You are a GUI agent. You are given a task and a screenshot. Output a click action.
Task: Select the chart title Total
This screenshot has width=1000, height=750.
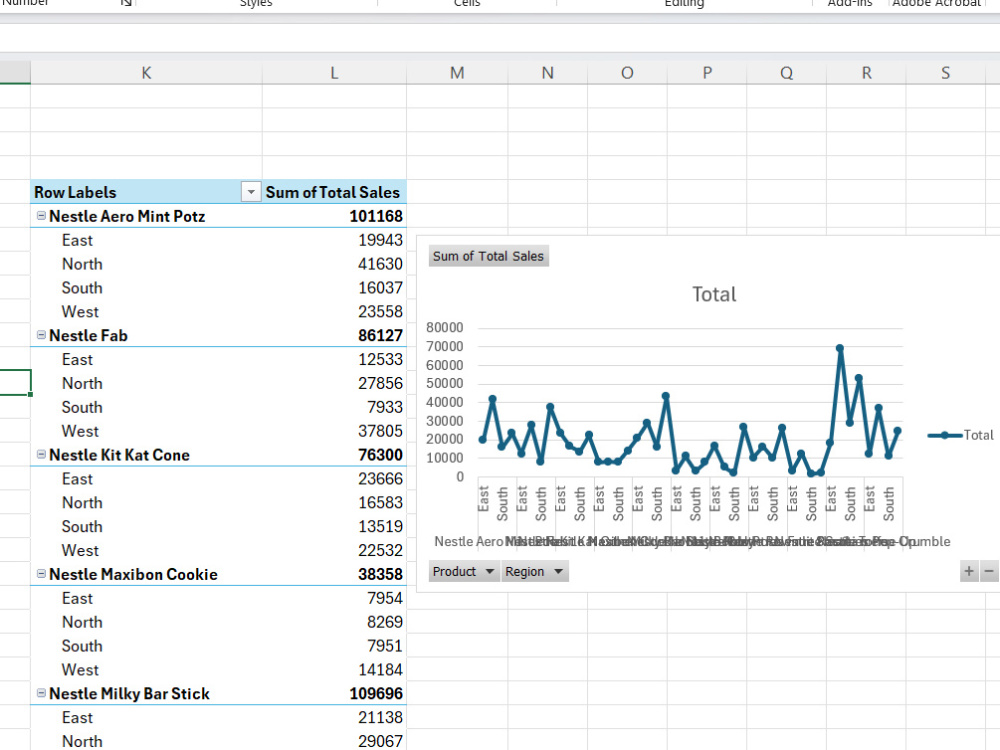(714, 294)
